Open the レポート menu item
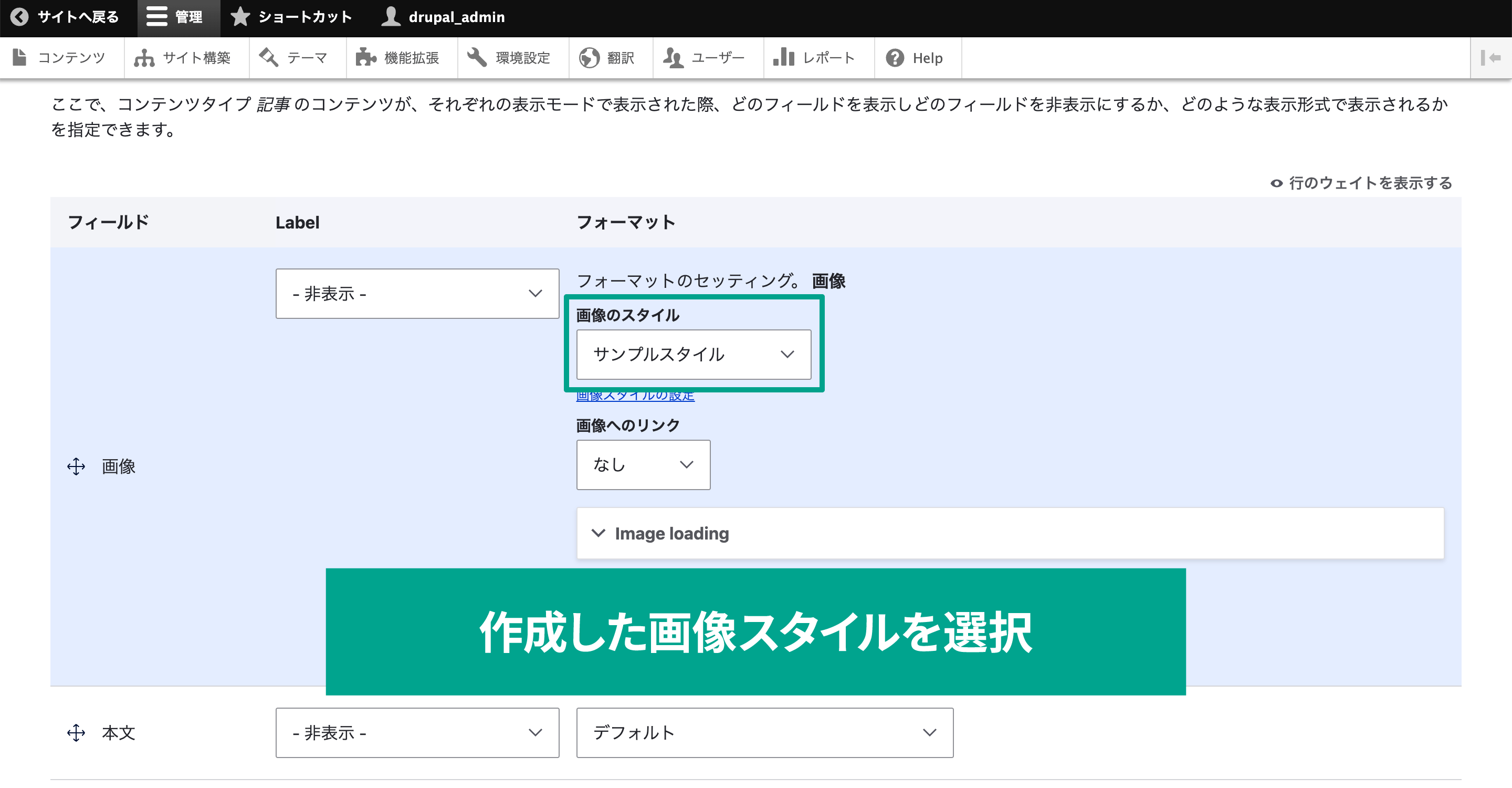The height and width of the screenshot is (788, 1512). [819, 58]
